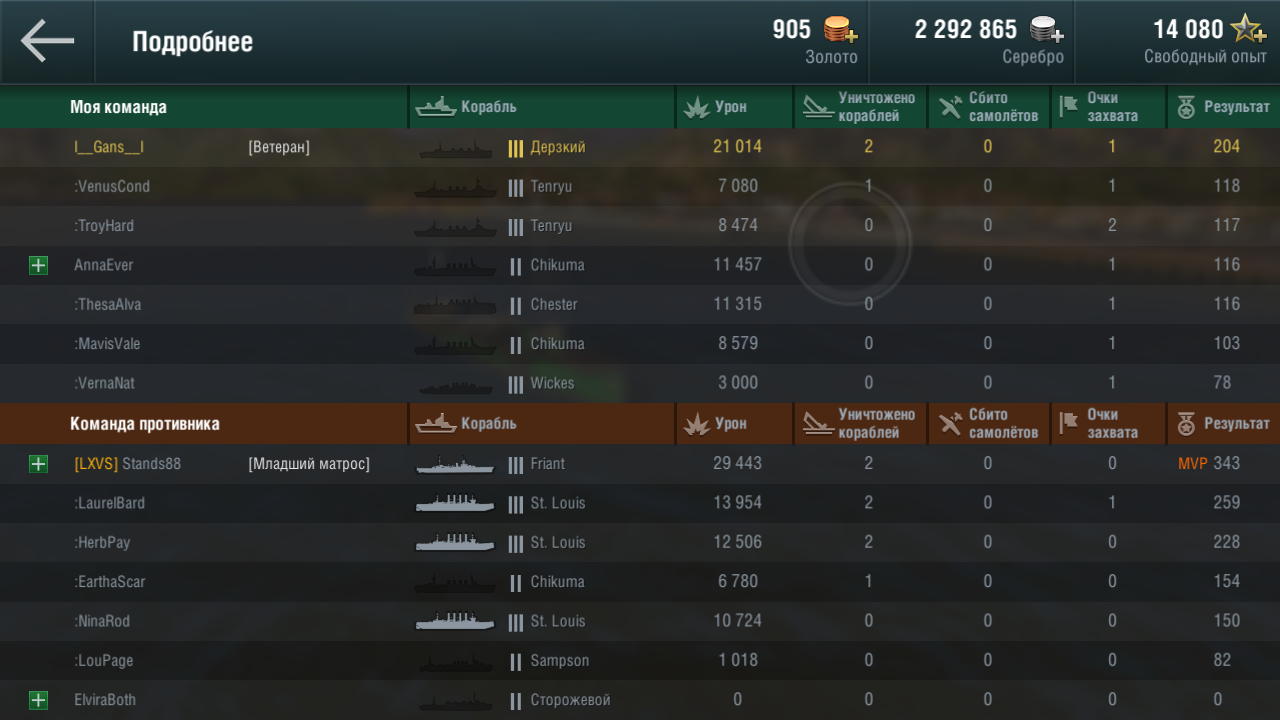Click green plus icon next to Stands88
The image size is (1280, 720).
point(38,464)
